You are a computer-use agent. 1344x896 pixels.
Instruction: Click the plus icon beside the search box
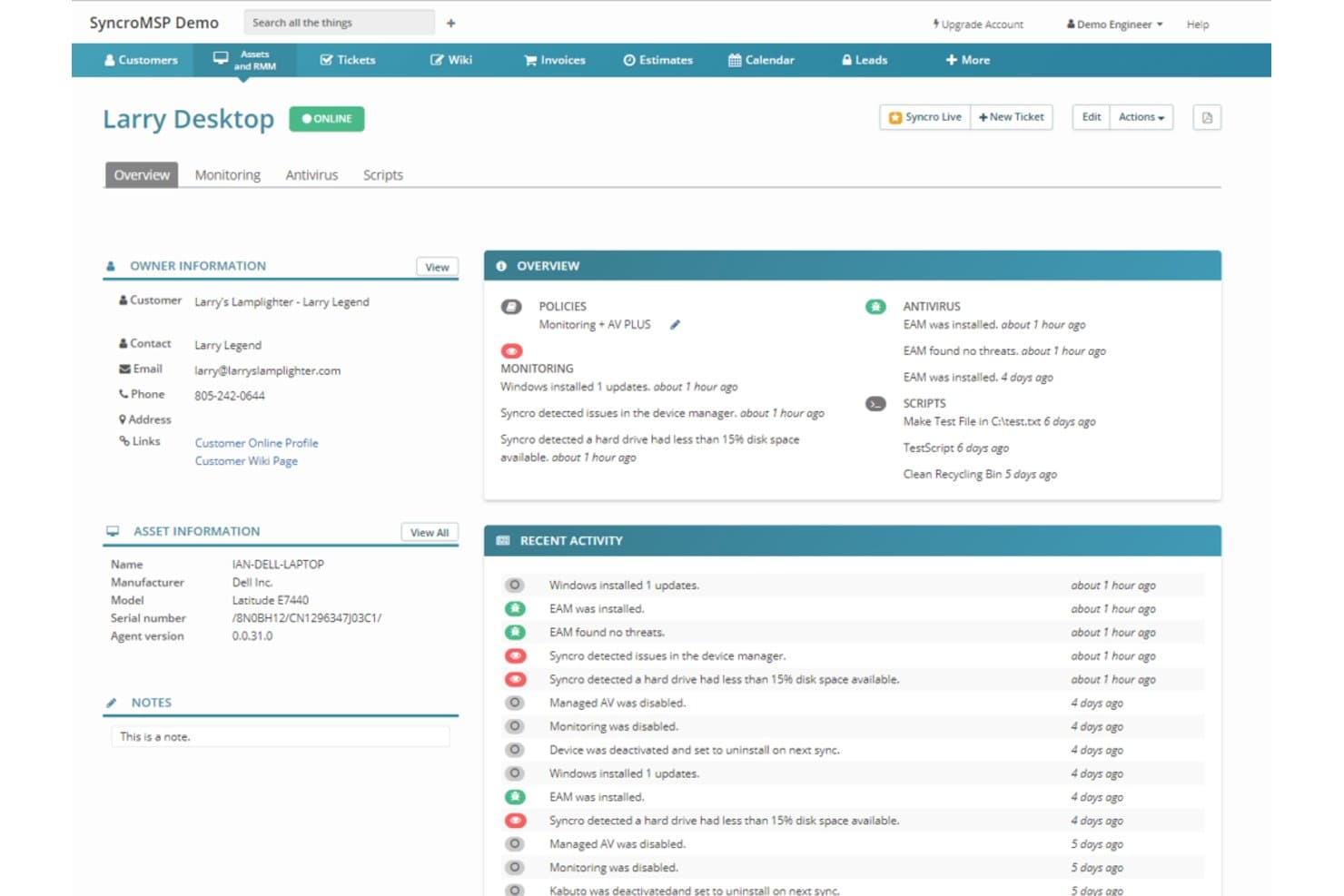[451, 23]
